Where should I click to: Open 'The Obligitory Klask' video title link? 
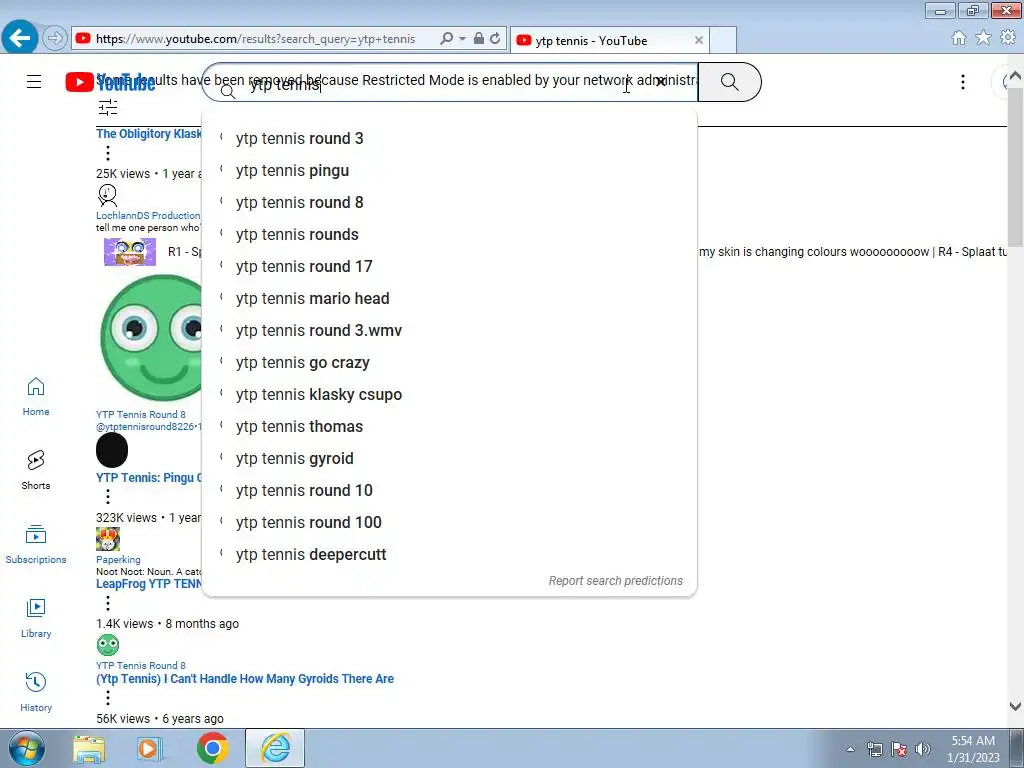pyautogui.click(x=149, y=134)
